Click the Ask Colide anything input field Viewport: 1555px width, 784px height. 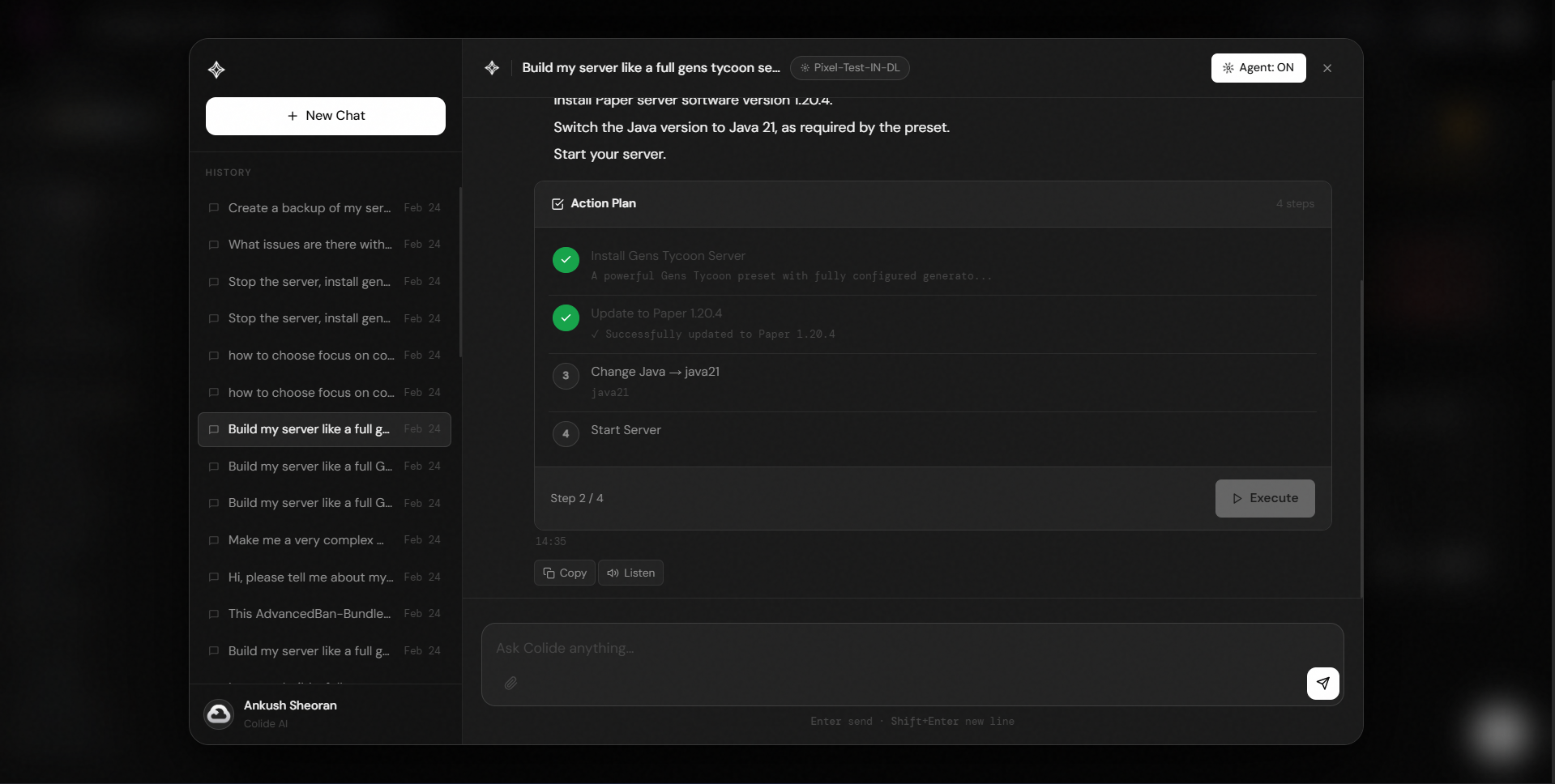pyautogui.click(x=912, y=648)
